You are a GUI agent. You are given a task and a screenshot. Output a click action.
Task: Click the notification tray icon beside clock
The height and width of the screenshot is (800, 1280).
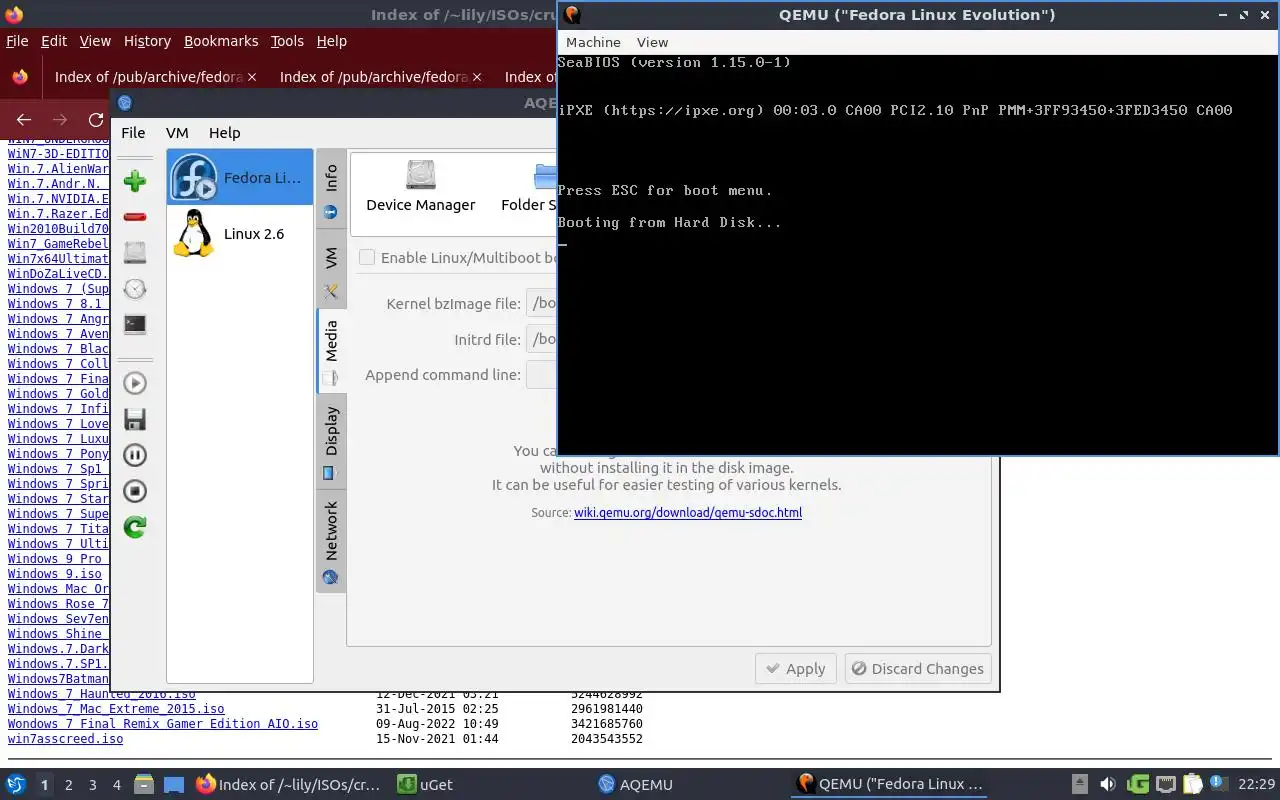1218,784
